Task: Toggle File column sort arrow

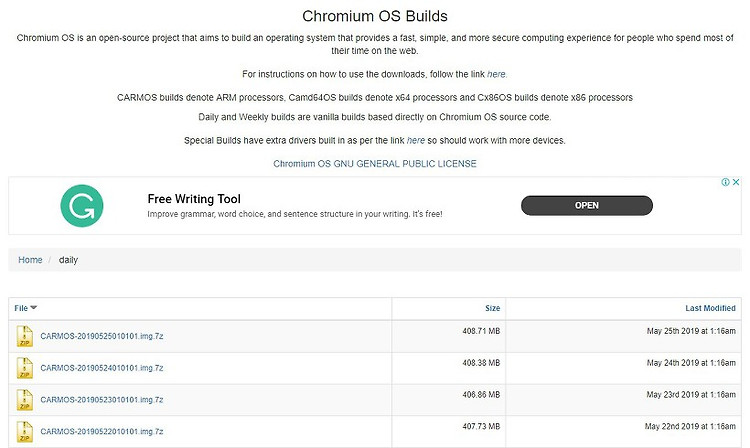Action: click(33, 307)
